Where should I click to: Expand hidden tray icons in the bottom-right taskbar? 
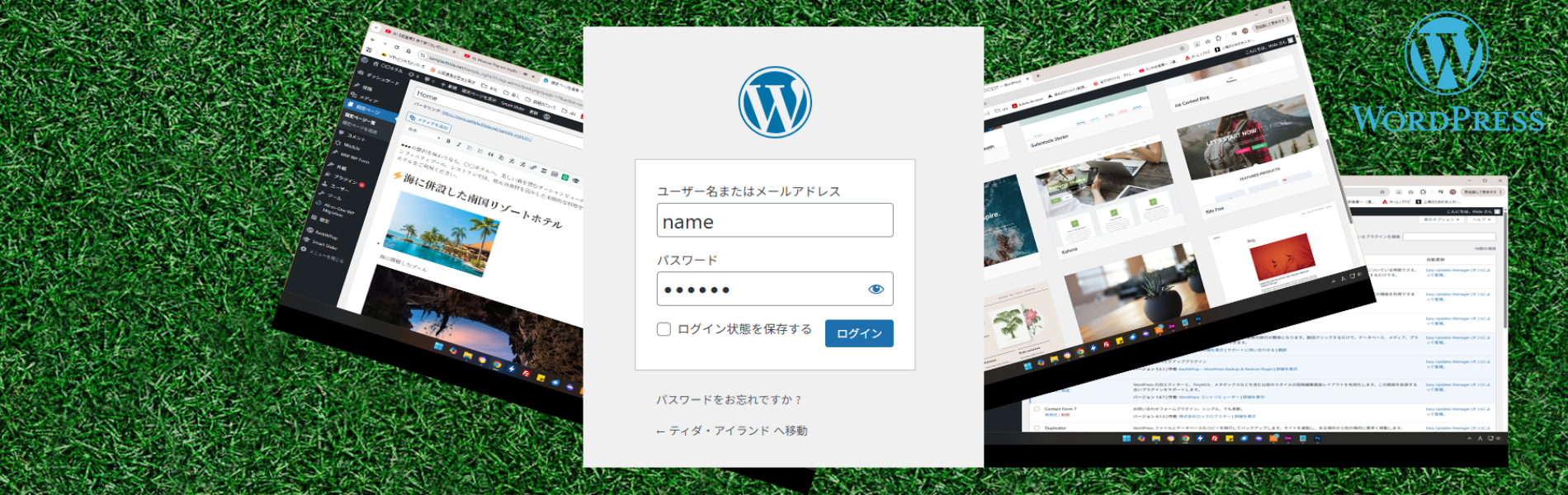pos(1469,438)
